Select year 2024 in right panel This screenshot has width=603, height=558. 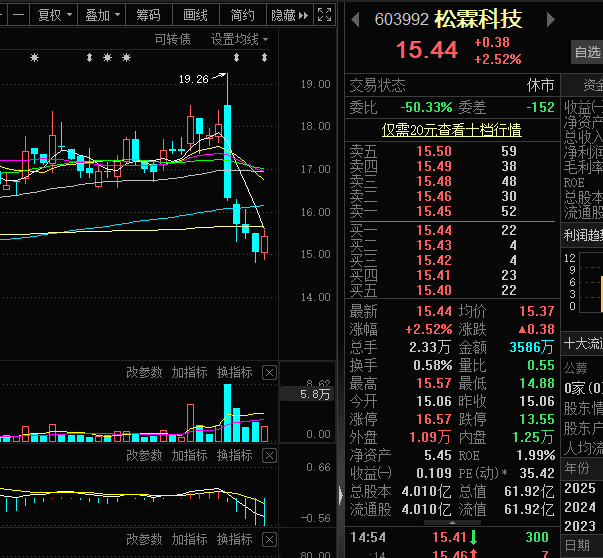coord(580,507)
